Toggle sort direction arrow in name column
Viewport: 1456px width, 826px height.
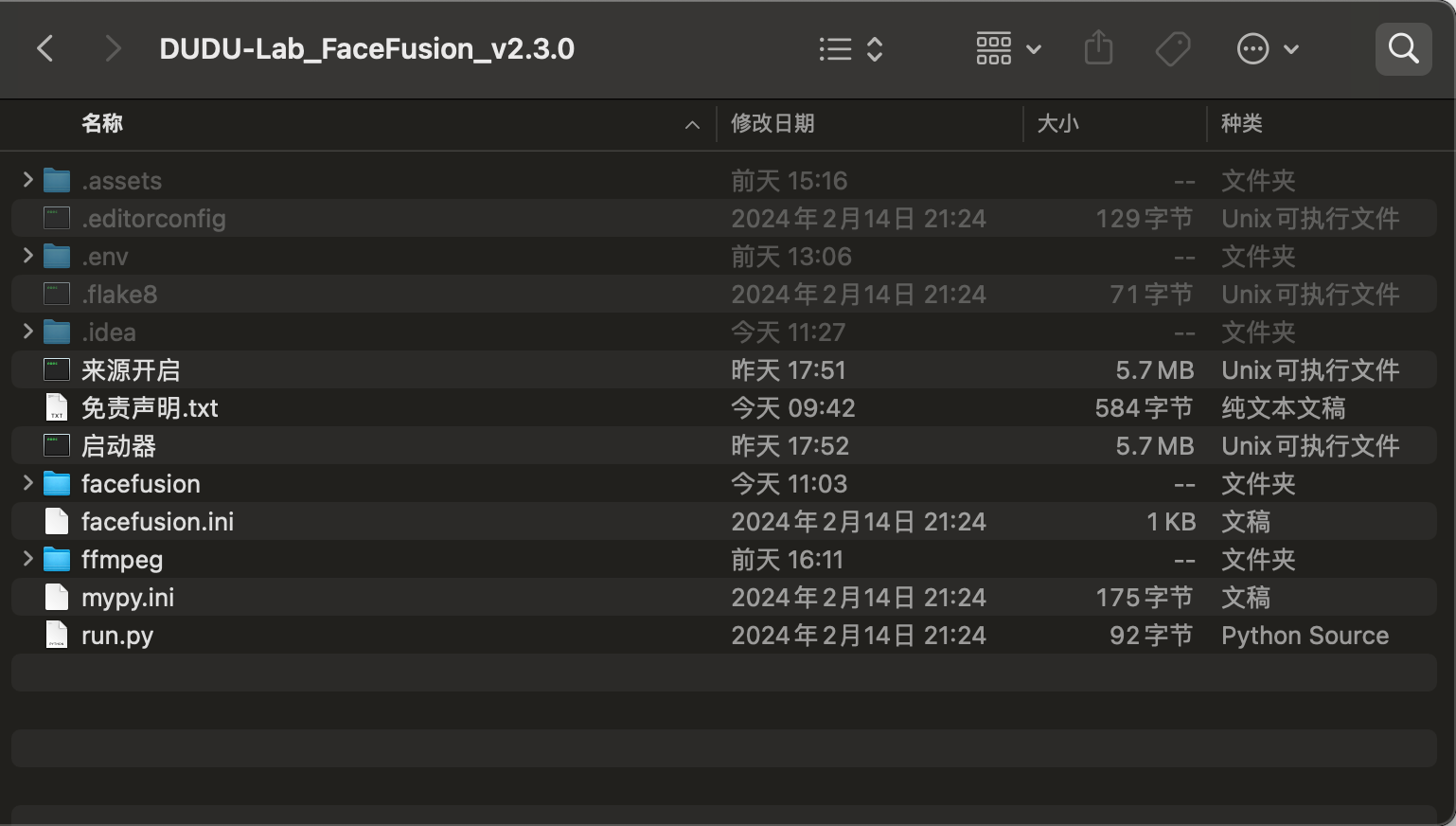(692, 124)
